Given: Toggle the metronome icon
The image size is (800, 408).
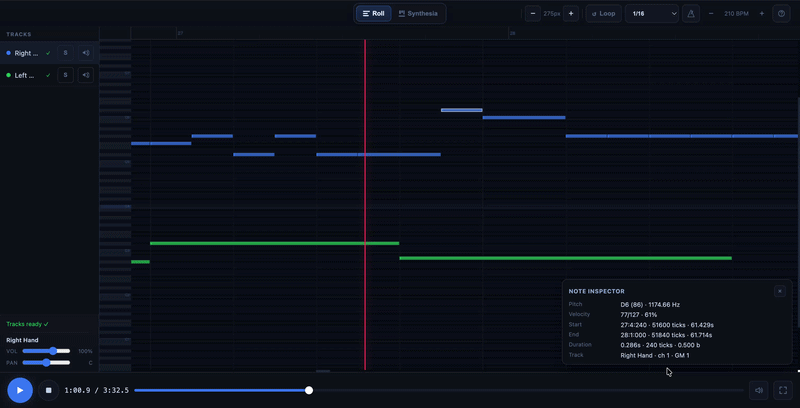Looking at the screenshot, I should [x=691, y=14].
